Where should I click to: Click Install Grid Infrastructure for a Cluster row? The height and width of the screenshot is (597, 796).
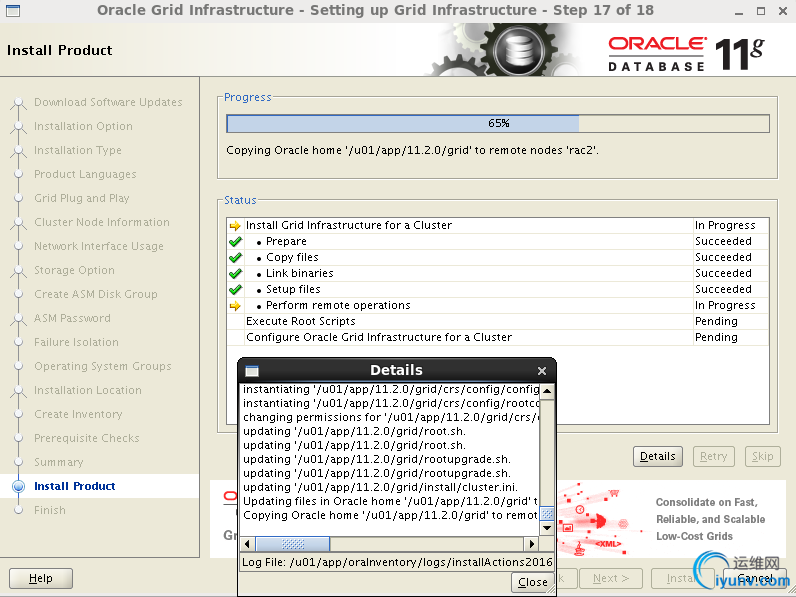coord(498,225)
